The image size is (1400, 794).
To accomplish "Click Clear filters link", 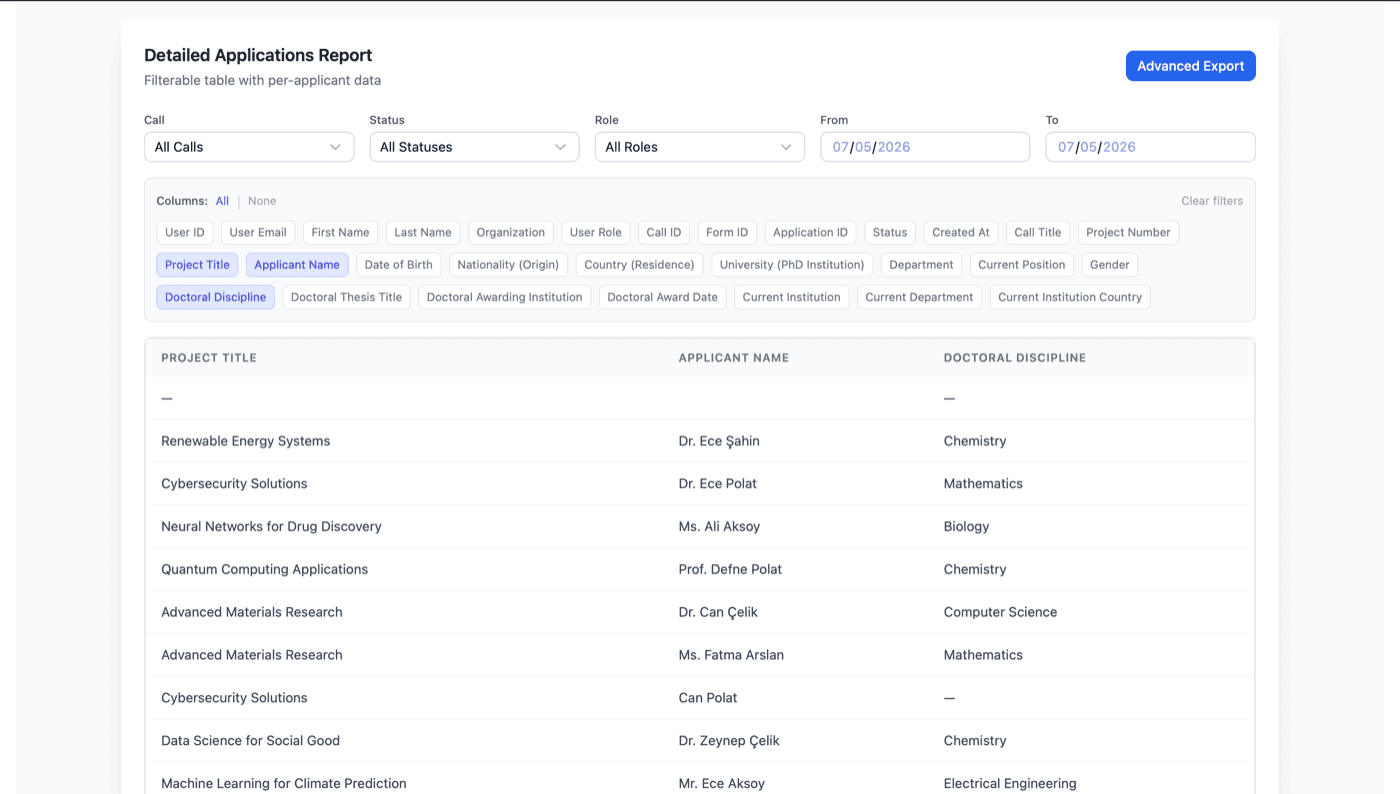I will 1212,201.
